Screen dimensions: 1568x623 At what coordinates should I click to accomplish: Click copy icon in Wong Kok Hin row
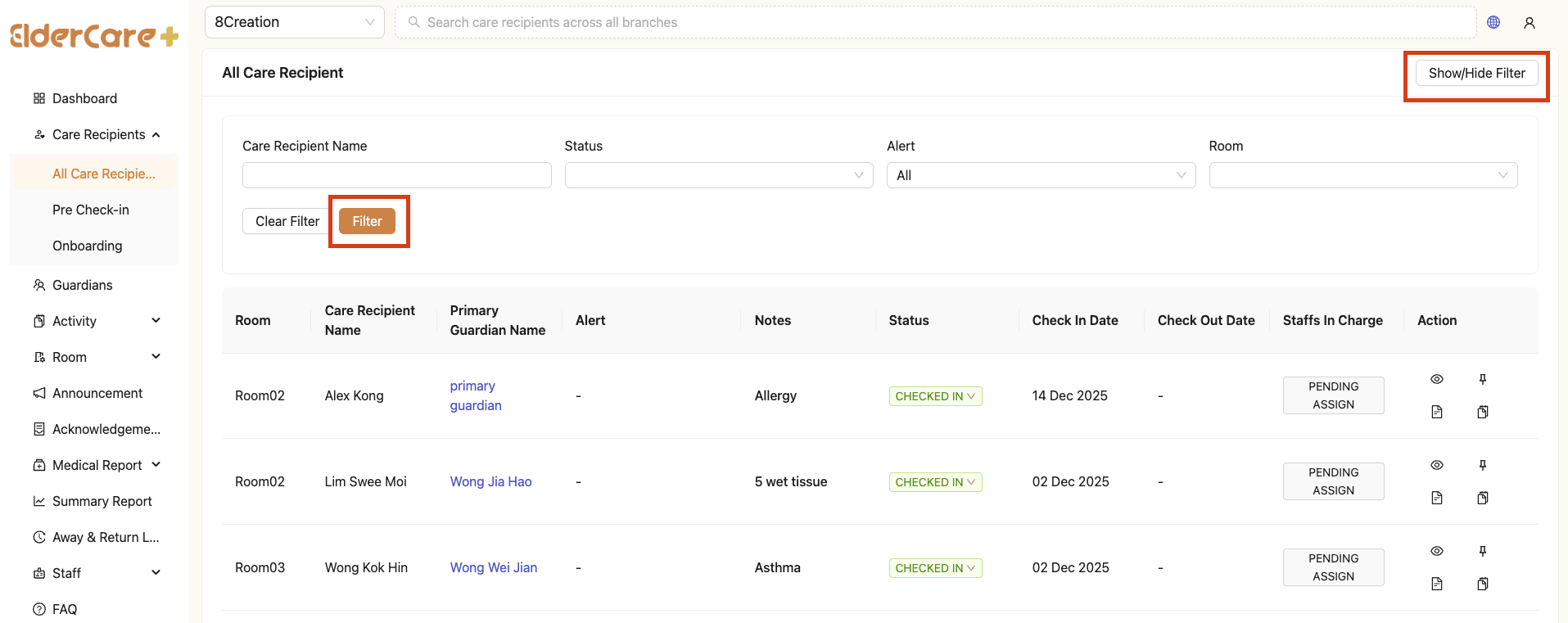click(1482, 584)
